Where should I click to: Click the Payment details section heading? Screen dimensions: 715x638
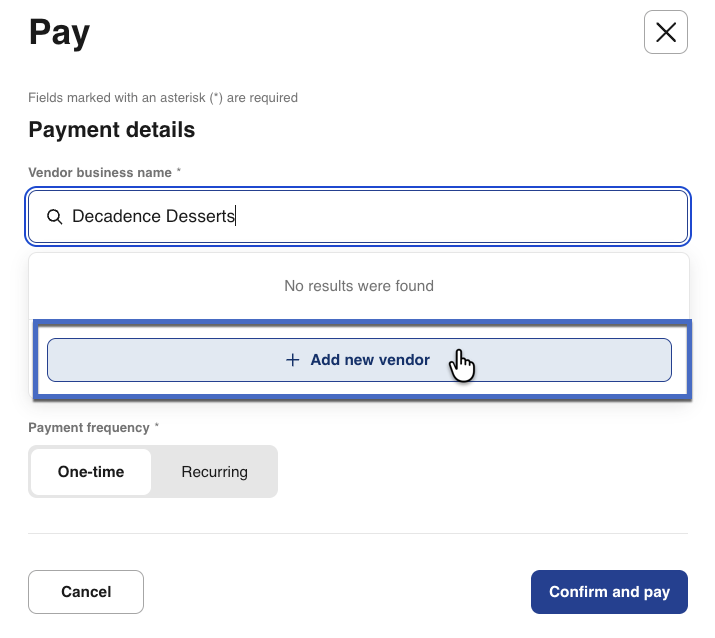coord(111,130)
